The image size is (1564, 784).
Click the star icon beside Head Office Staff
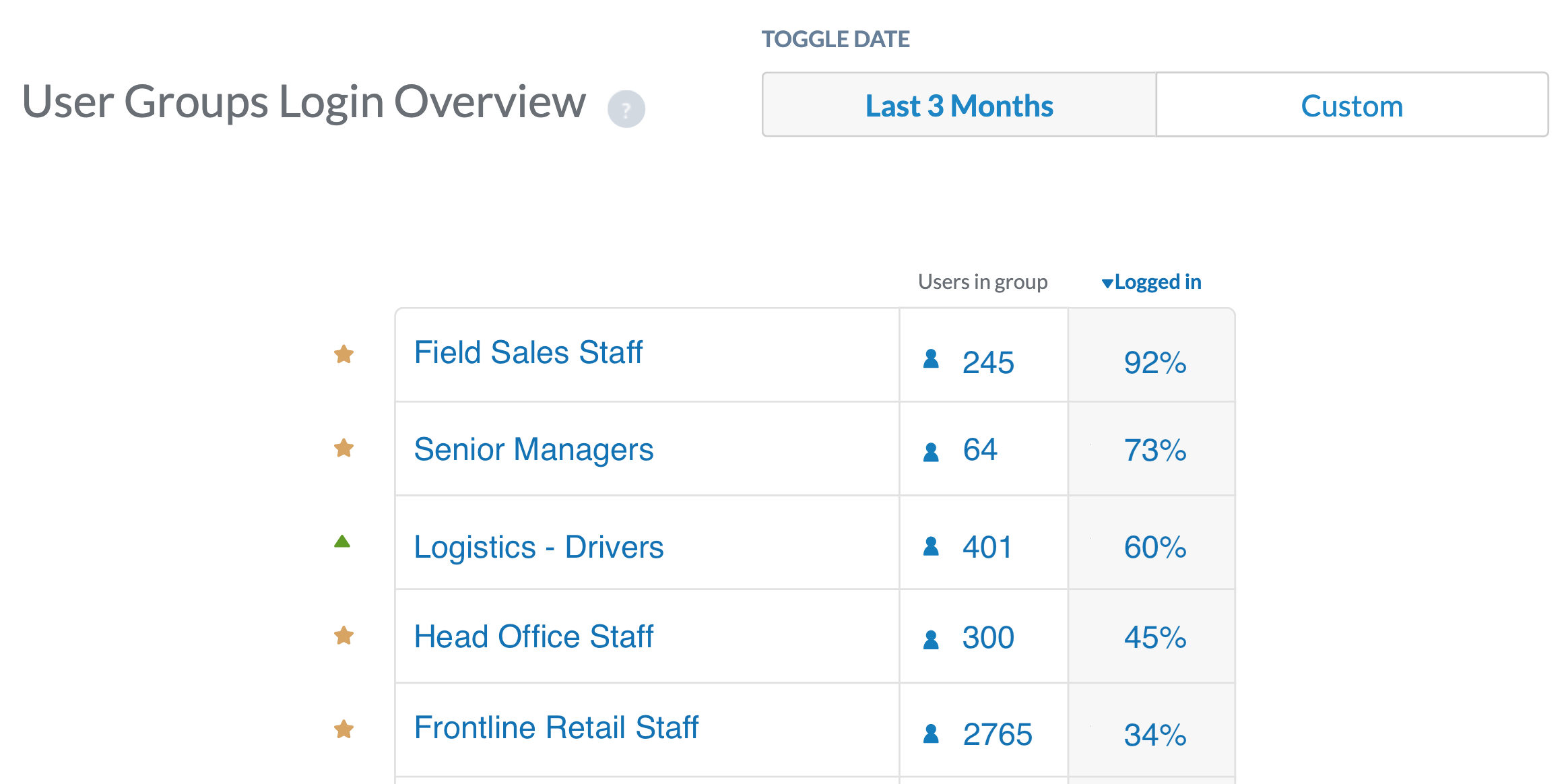coord(344,635)
